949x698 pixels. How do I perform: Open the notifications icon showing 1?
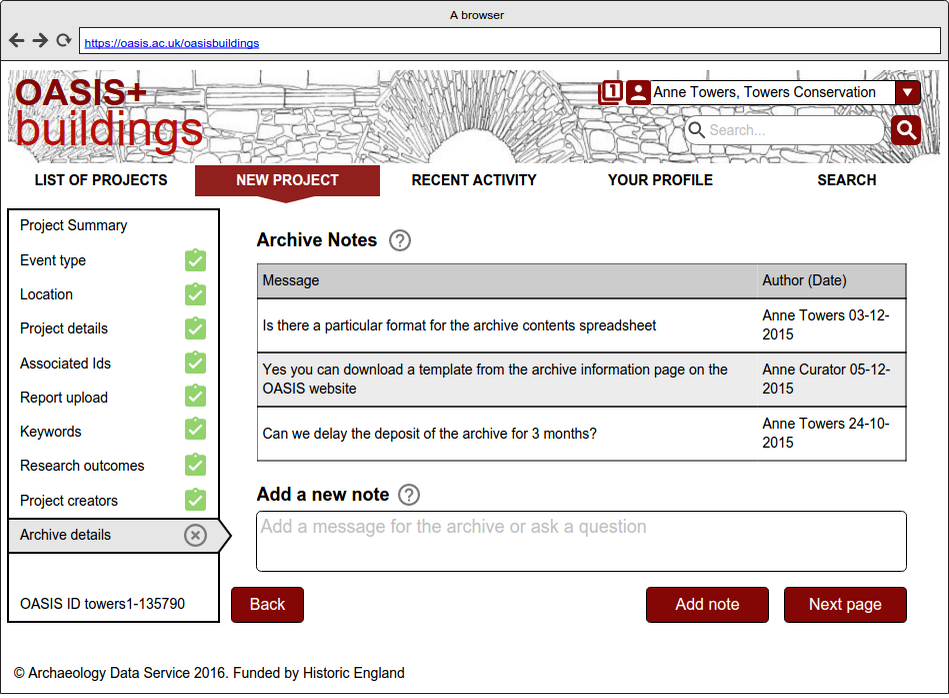click(610, 92)
